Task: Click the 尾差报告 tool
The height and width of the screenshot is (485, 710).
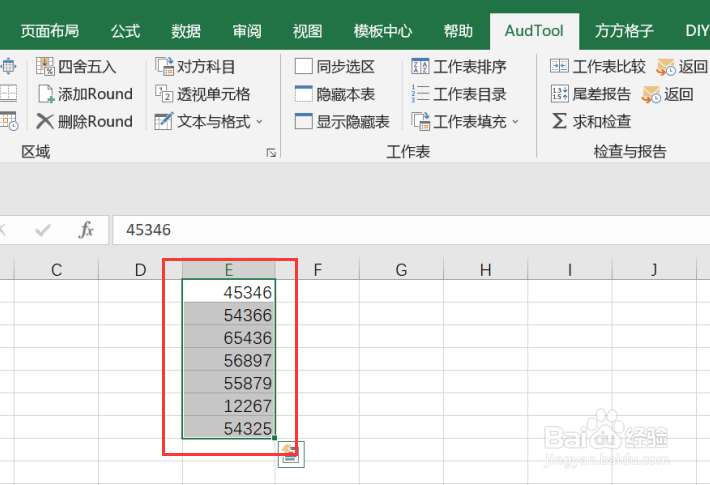Action: click(x=590, y=94)
